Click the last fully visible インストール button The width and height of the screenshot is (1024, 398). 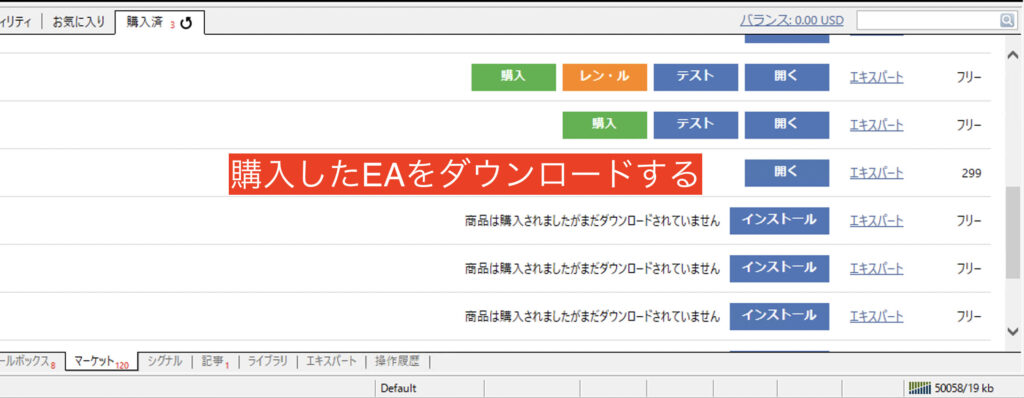[x=779, y=316]
